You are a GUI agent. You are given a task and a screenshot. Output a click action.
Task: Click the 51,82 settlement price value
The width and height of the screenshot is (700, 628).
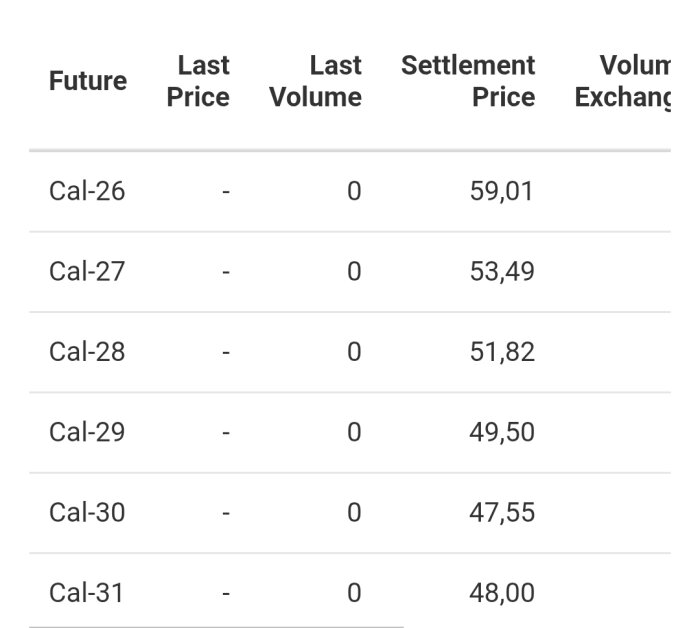coord(502,352)
